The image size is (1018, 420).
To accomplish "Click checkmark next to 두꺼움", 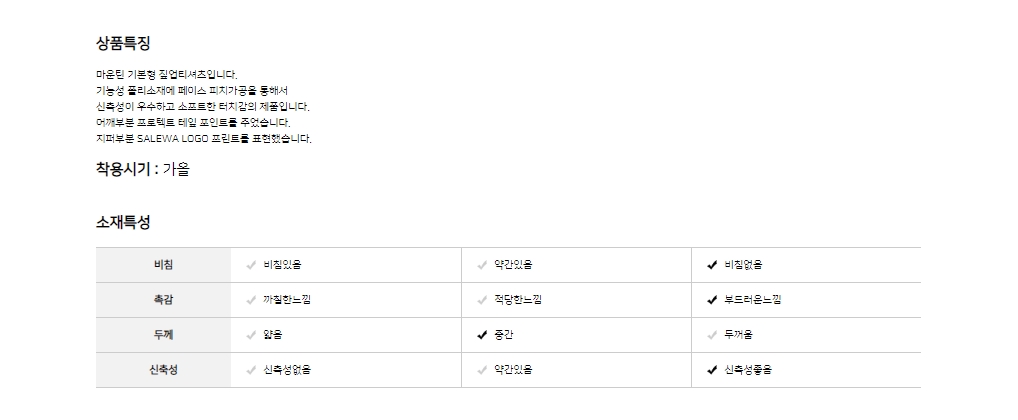I will tap(712, 335).
